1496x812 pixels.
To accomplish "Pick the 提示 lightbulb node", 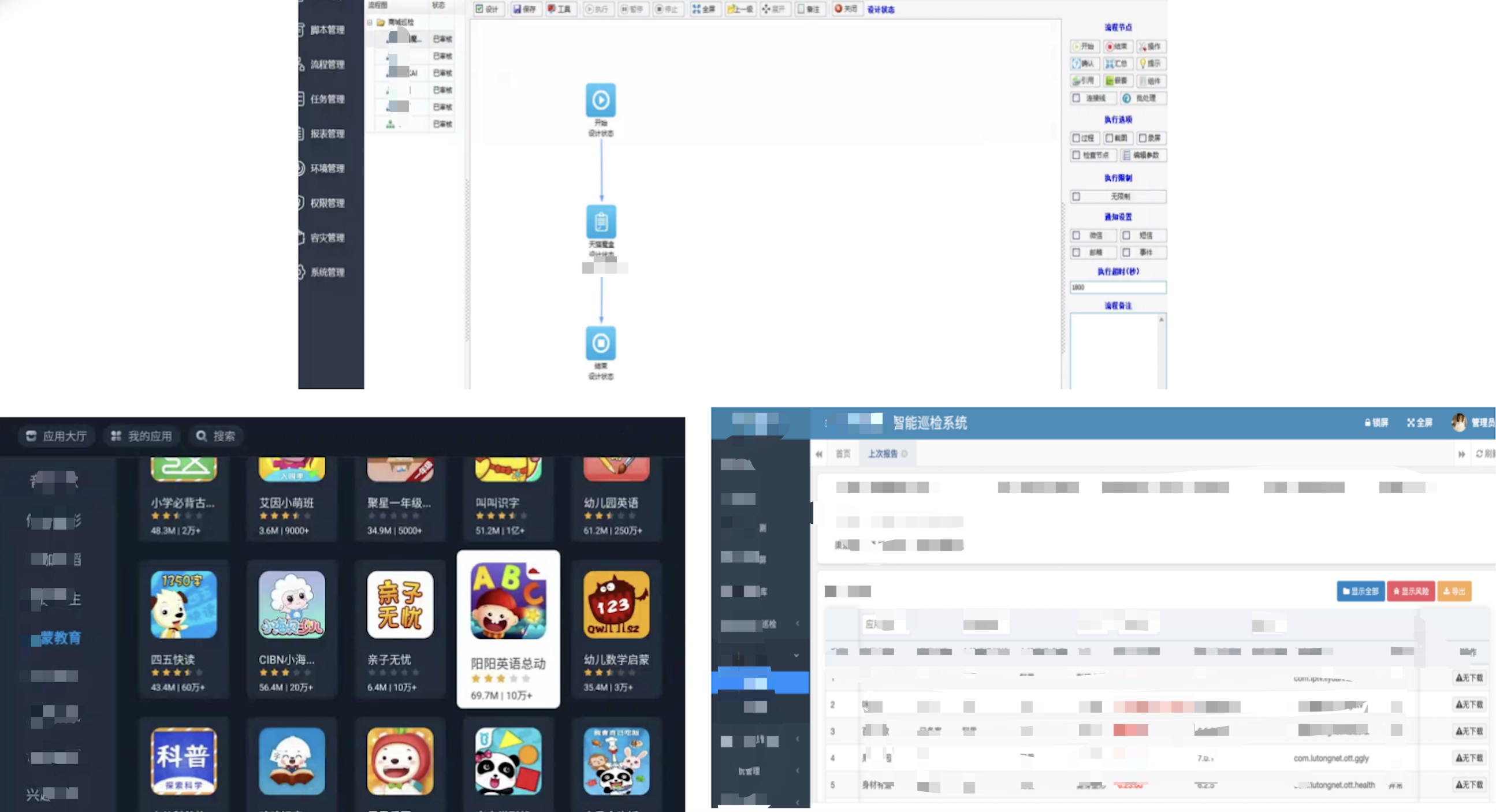I will (1151, 64).
